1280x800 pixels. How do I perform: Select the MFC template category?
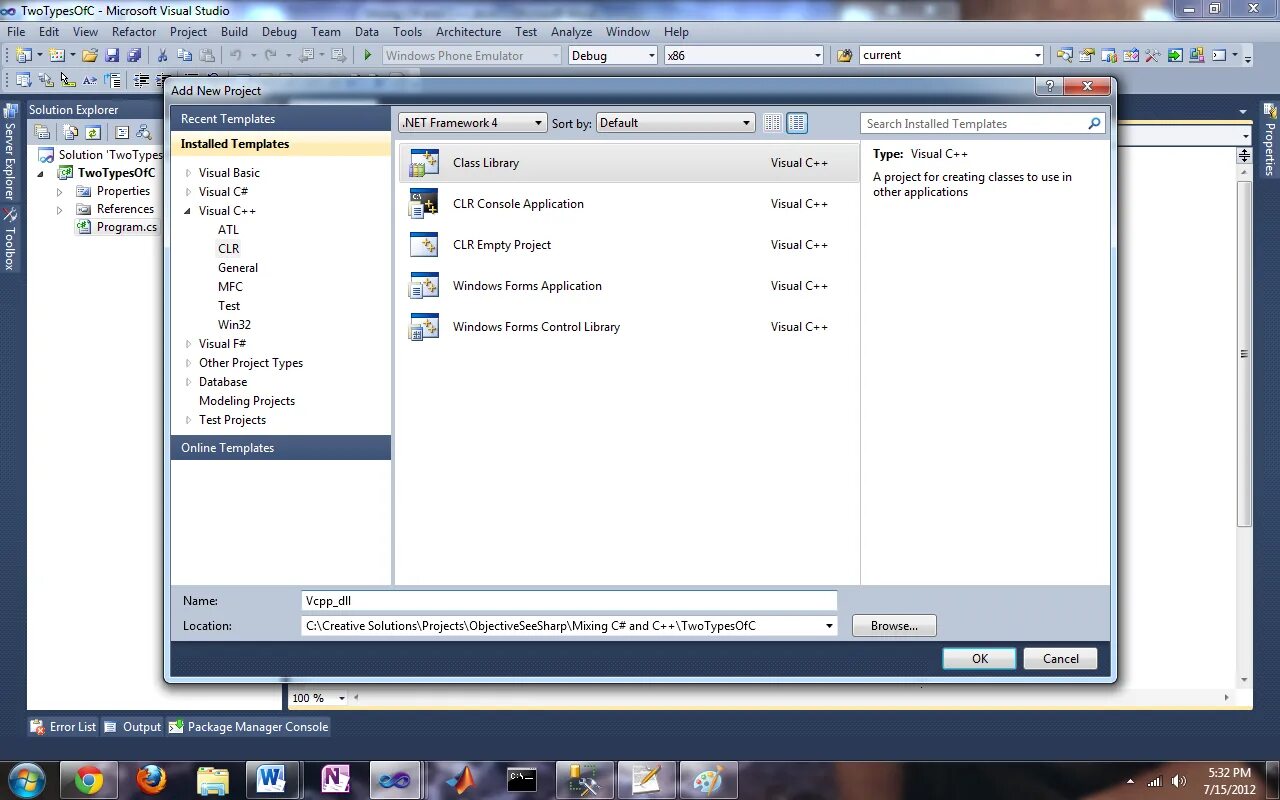click(230, 287)
